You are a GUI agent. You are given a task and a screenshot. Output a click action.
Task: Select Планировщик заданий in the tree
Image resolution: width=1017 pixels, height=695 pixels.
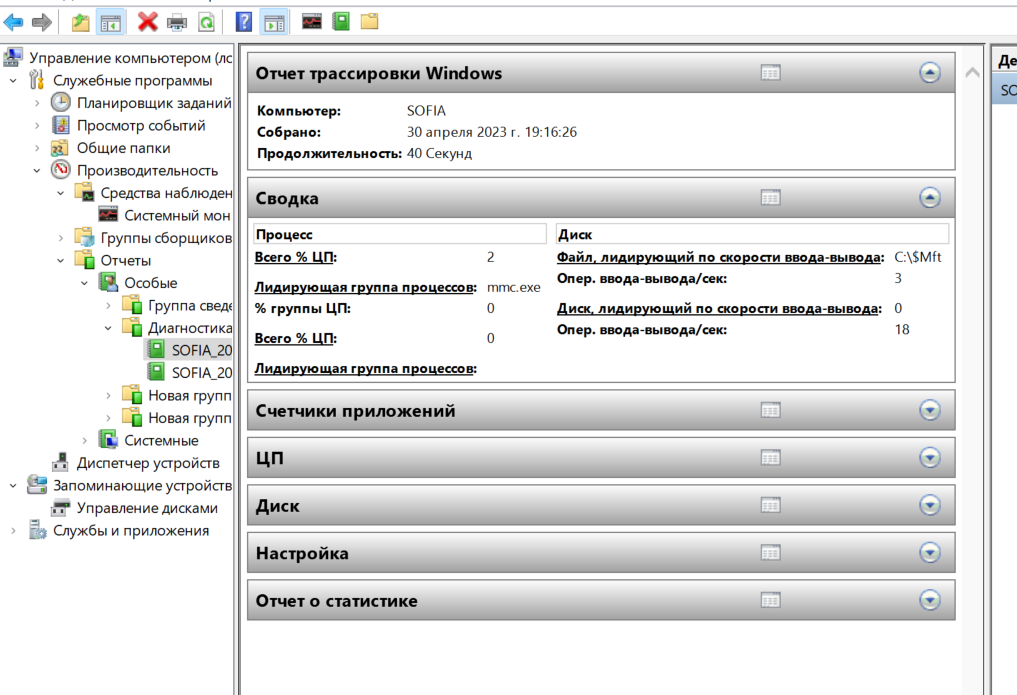(x=154, y=103)
